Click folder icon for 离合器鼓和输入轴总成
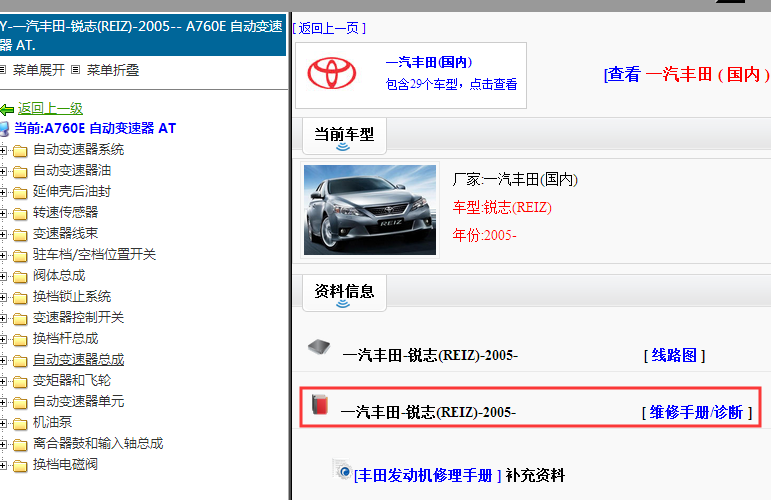The width and height of the screenshot is (771, 500). [20, 445]
